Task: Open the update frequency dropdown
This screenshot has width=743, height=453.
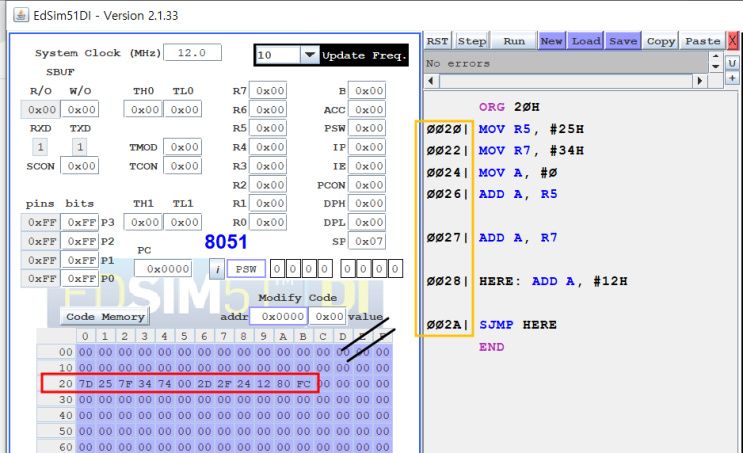Action: tap(309, 55)
